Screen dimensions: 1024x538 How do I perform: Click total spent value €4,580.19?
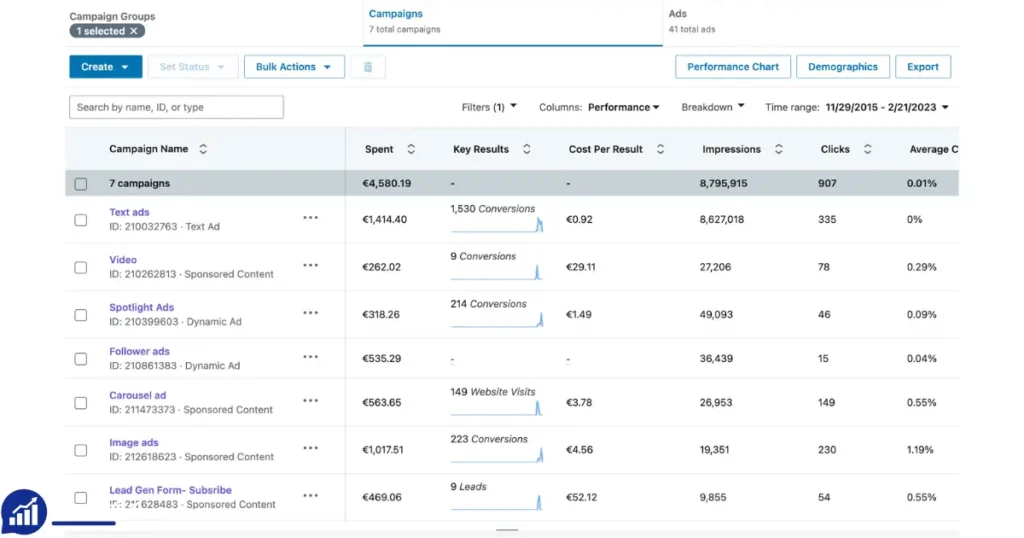point(387,183)
